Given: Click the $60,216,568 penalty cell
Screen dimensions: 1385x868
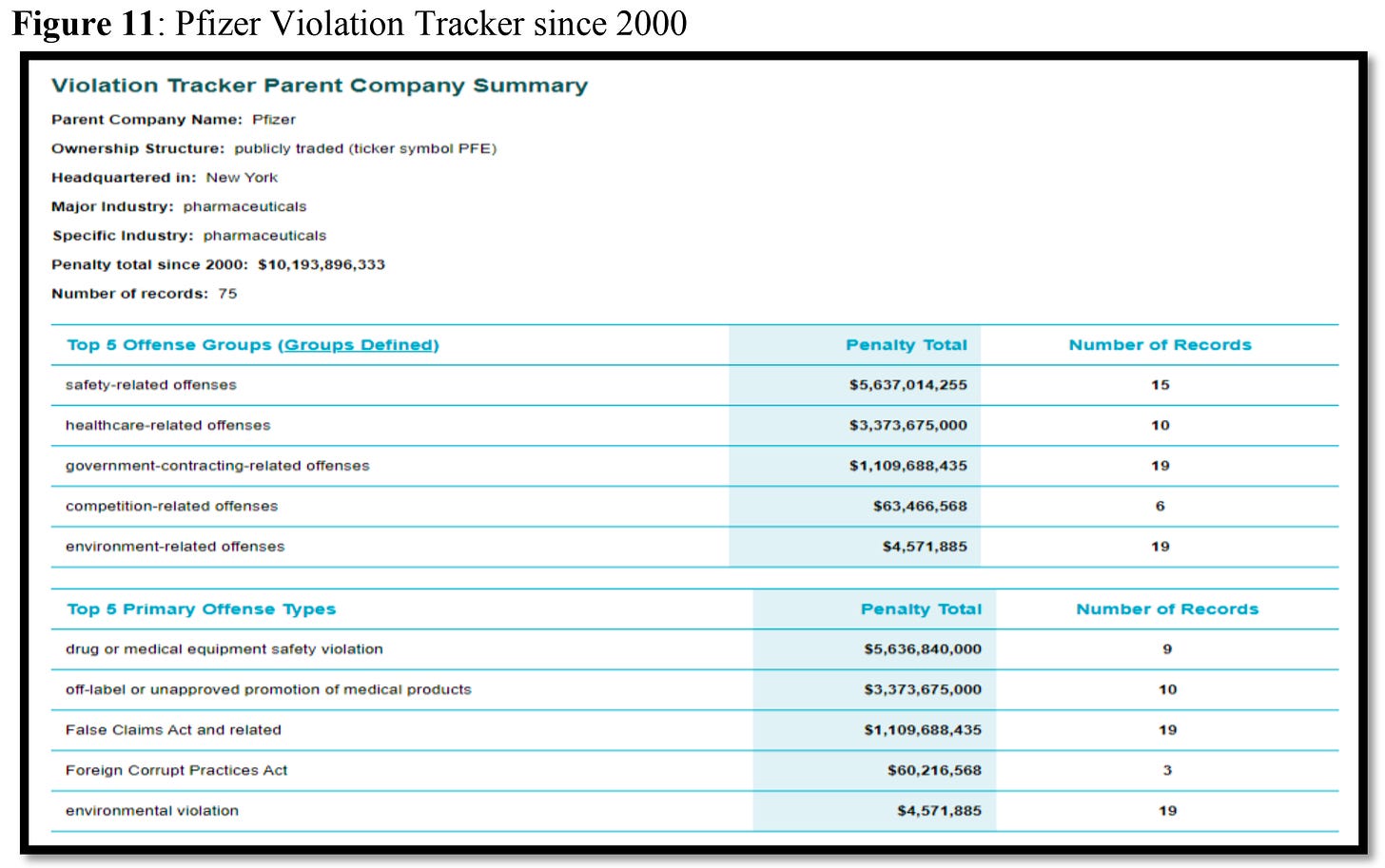Looking at the screenshot, I should click(934, 771).
